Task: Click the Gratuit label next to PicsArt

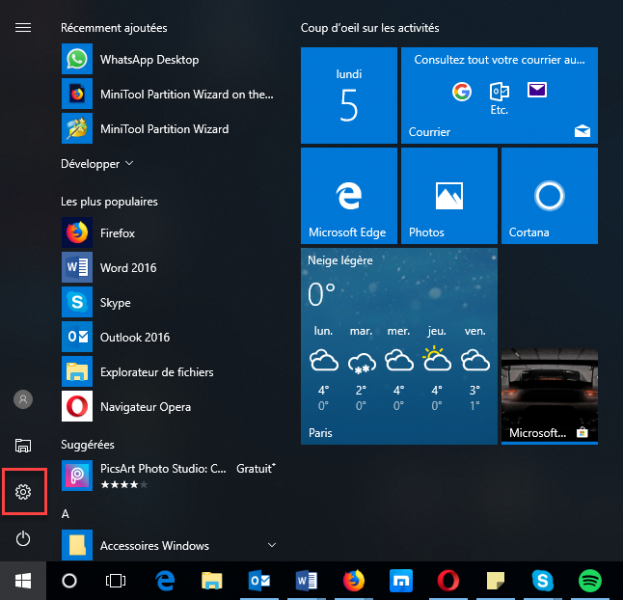Action: [x=255, y=468]
